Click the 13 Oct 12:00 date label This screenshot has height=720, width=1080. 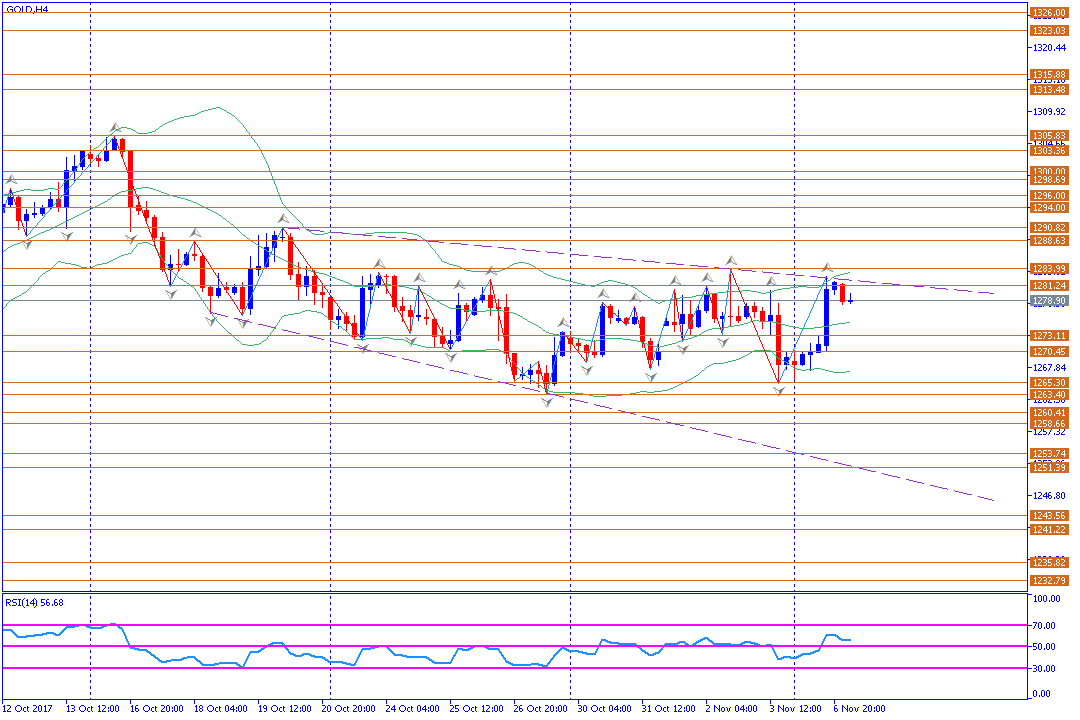(92, 709)
